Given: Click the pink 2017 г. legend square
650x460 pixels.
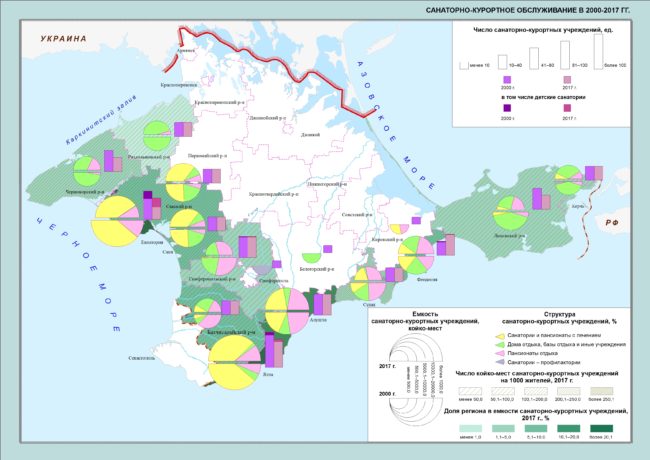Looking at the screenshot, I should [x=567, y=80].
